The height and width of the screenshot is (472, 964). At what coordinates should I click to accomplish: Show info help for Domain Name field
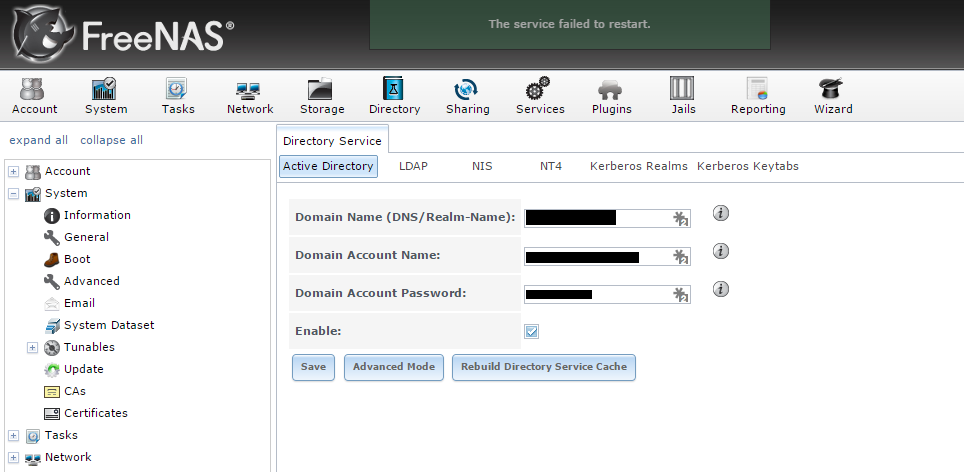tap(721, 213)
